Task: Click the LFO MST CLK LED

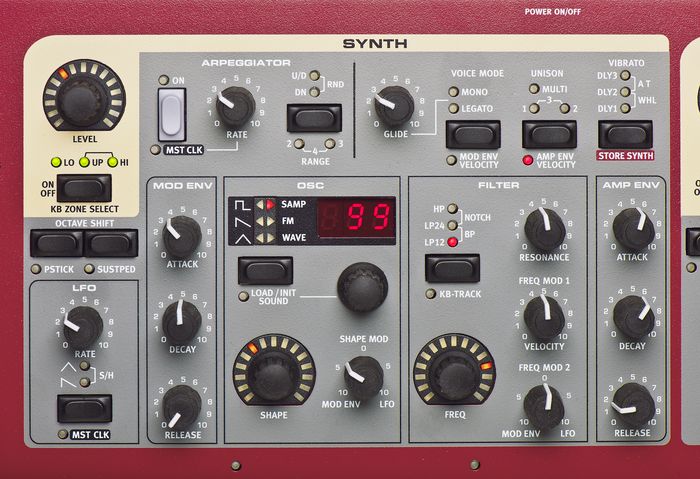Action: pyautogui.click(x=62, y=434)
